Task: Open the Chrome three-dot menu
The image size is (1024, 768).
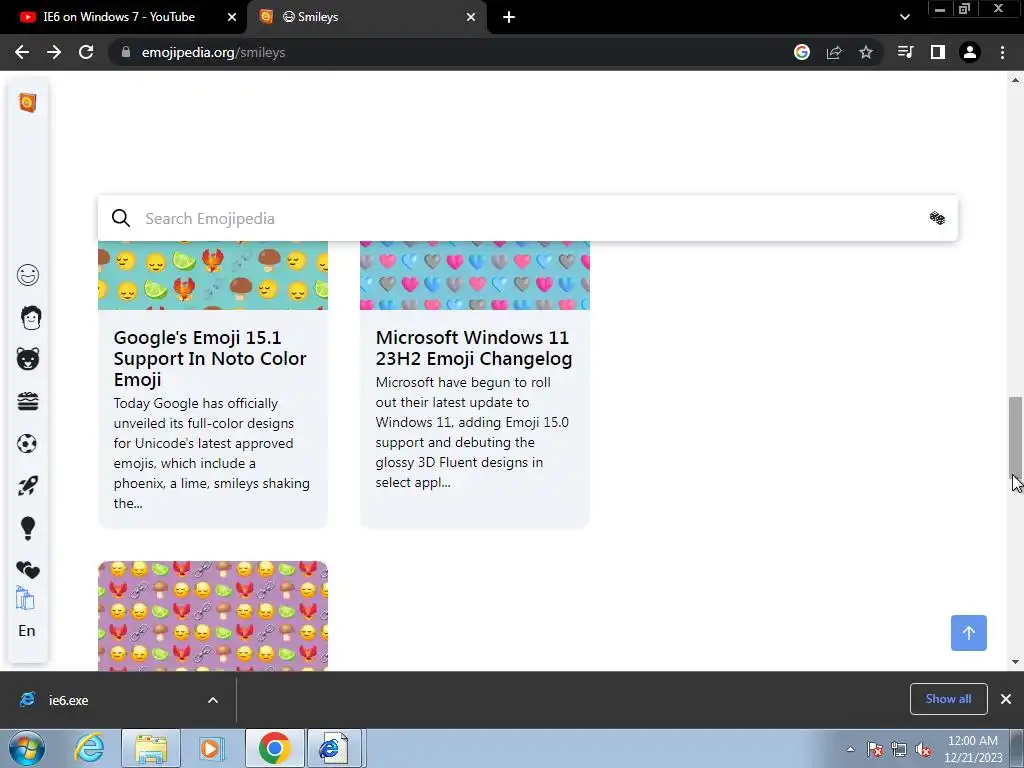Action: click(x=1002, y=52)
